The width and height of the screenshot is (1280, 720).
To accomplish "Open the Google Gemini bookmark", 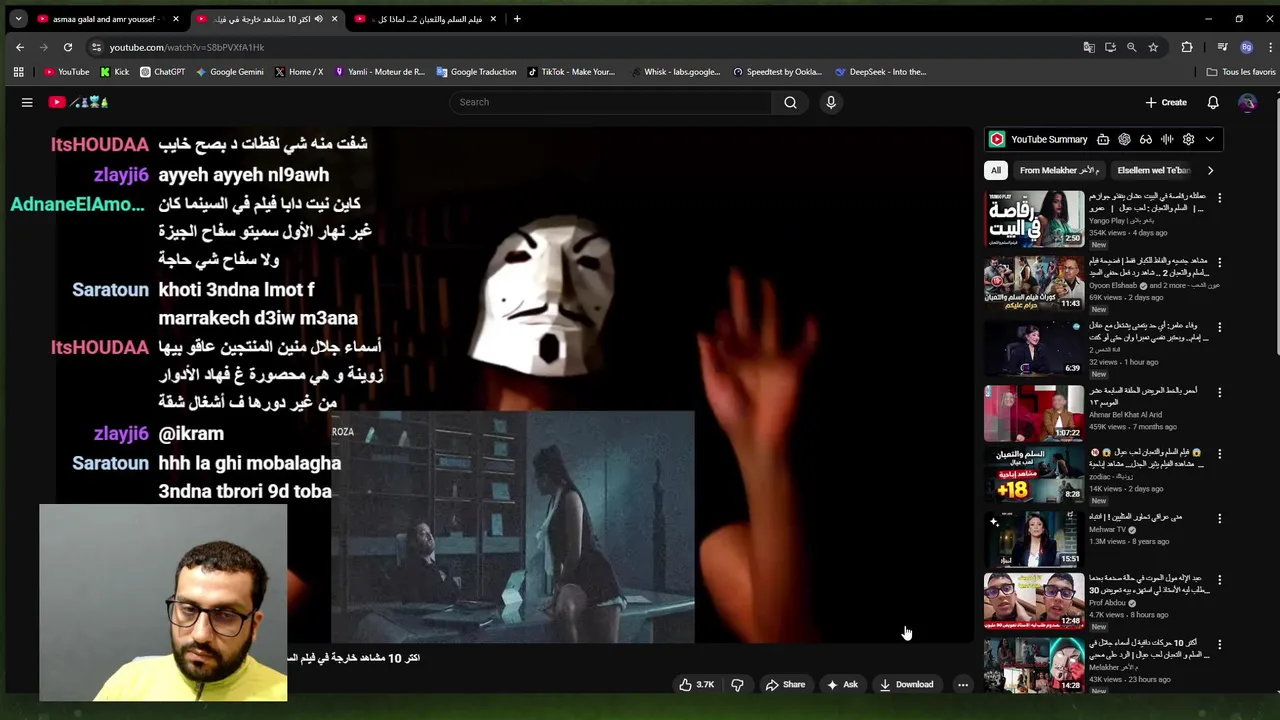I will point(229,72).
